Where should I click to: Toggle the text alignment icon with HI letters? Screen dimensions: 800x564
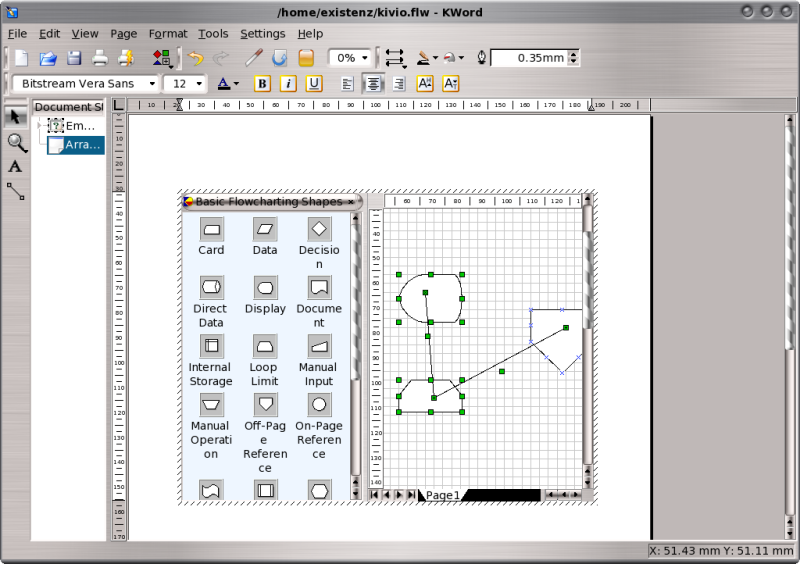pos(425,84)
